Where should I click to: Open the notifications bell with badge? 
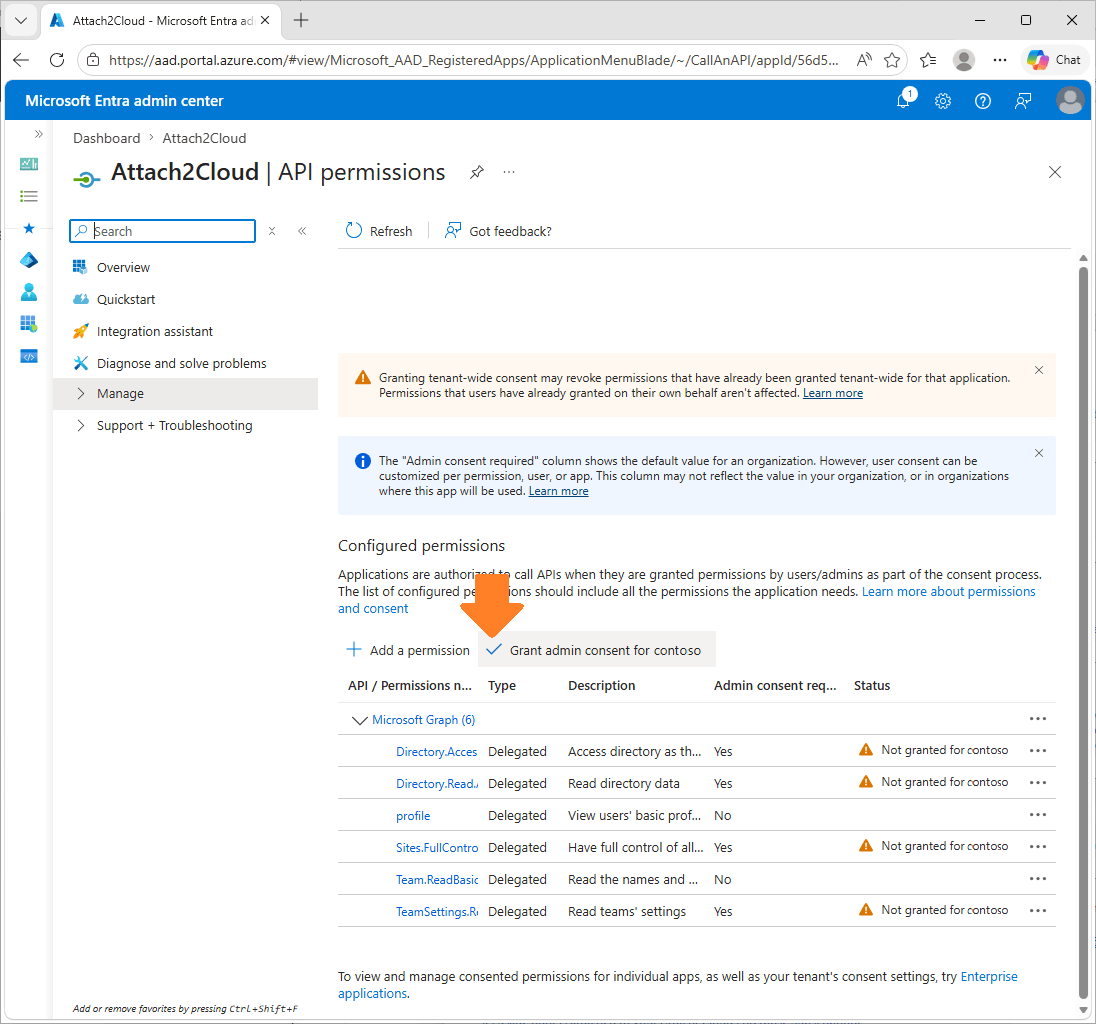(x=903, y=100)
